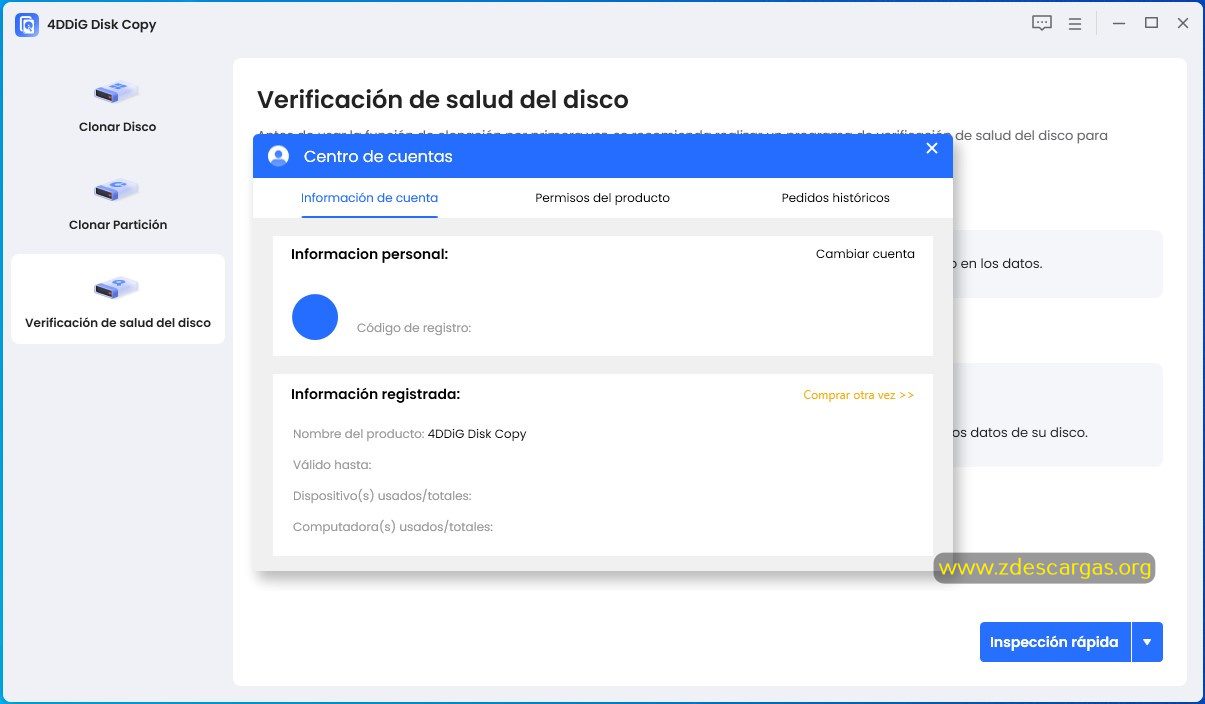
Task: Switch to Pedidos históricos tab
Action: [835, 198]
